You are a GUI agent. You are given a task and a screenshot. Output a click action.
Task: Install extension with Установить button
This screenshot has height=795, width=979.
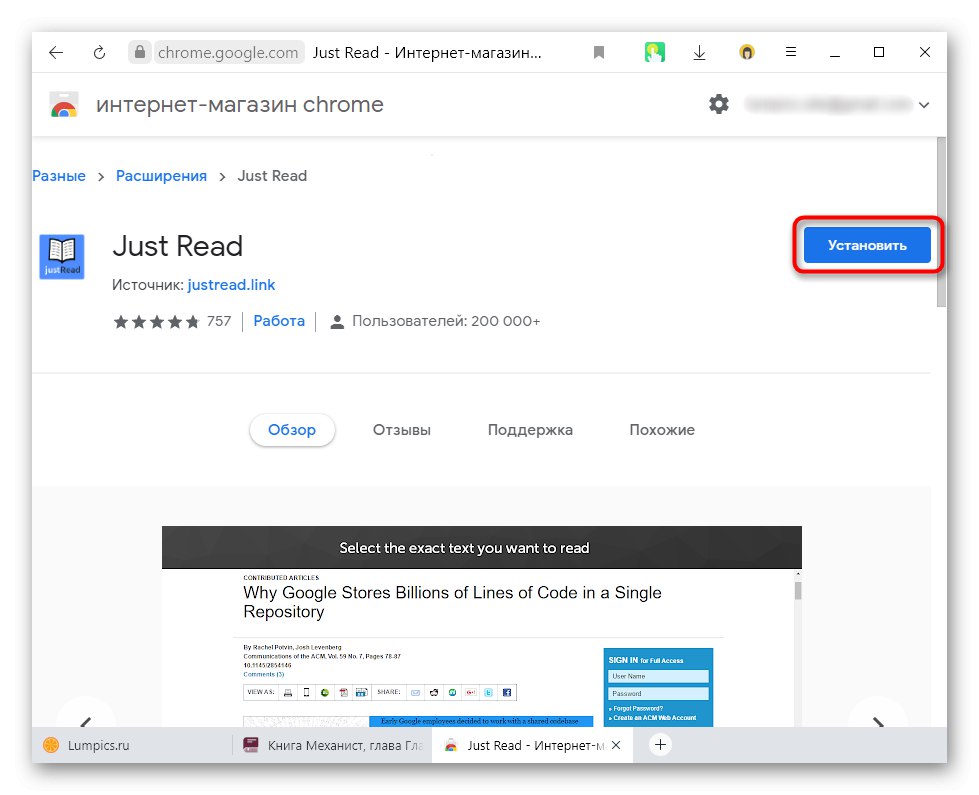tap(867, 245)
